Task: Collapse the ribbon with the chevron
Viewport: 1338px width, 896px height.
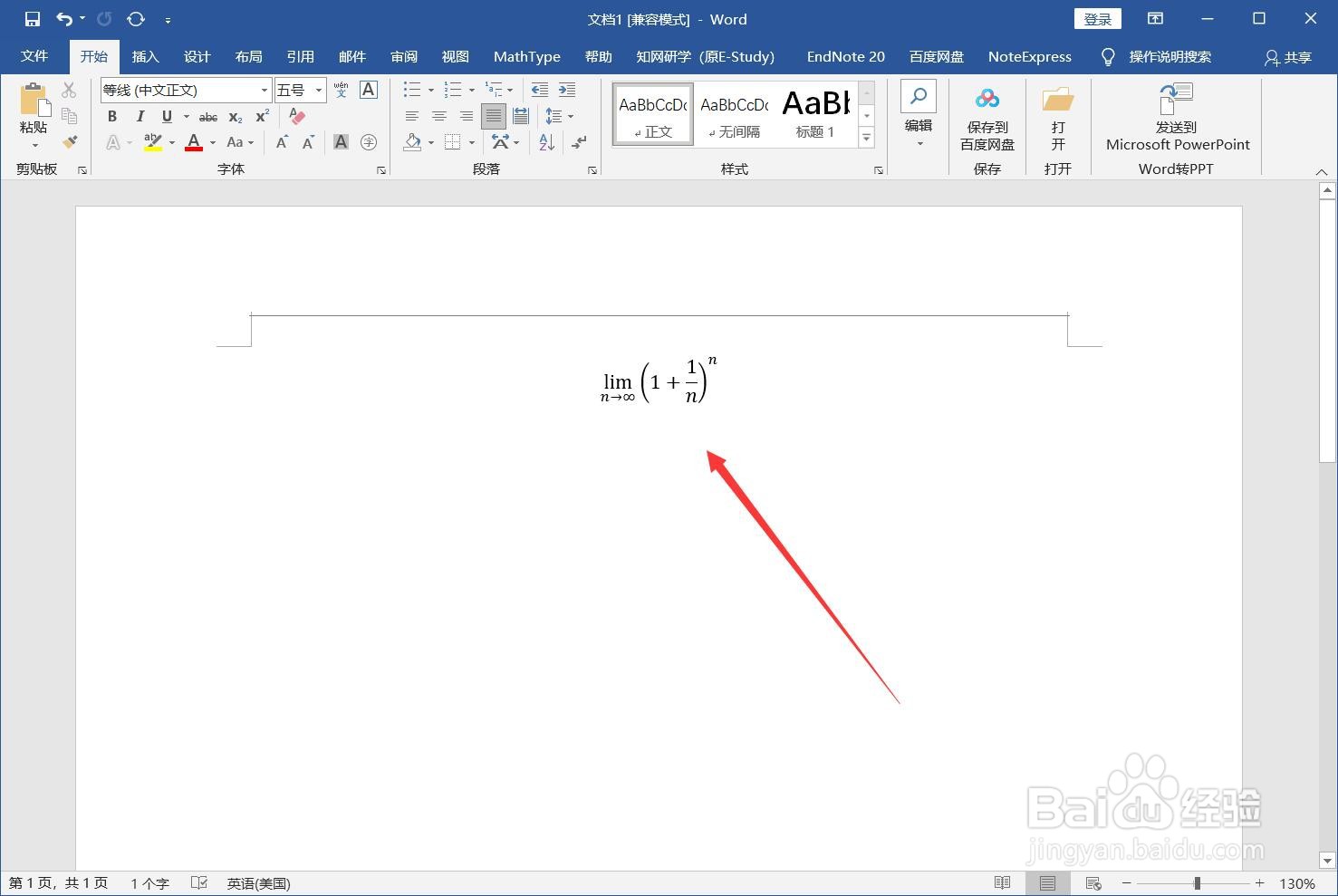Action: click(x=1321, y=171)
